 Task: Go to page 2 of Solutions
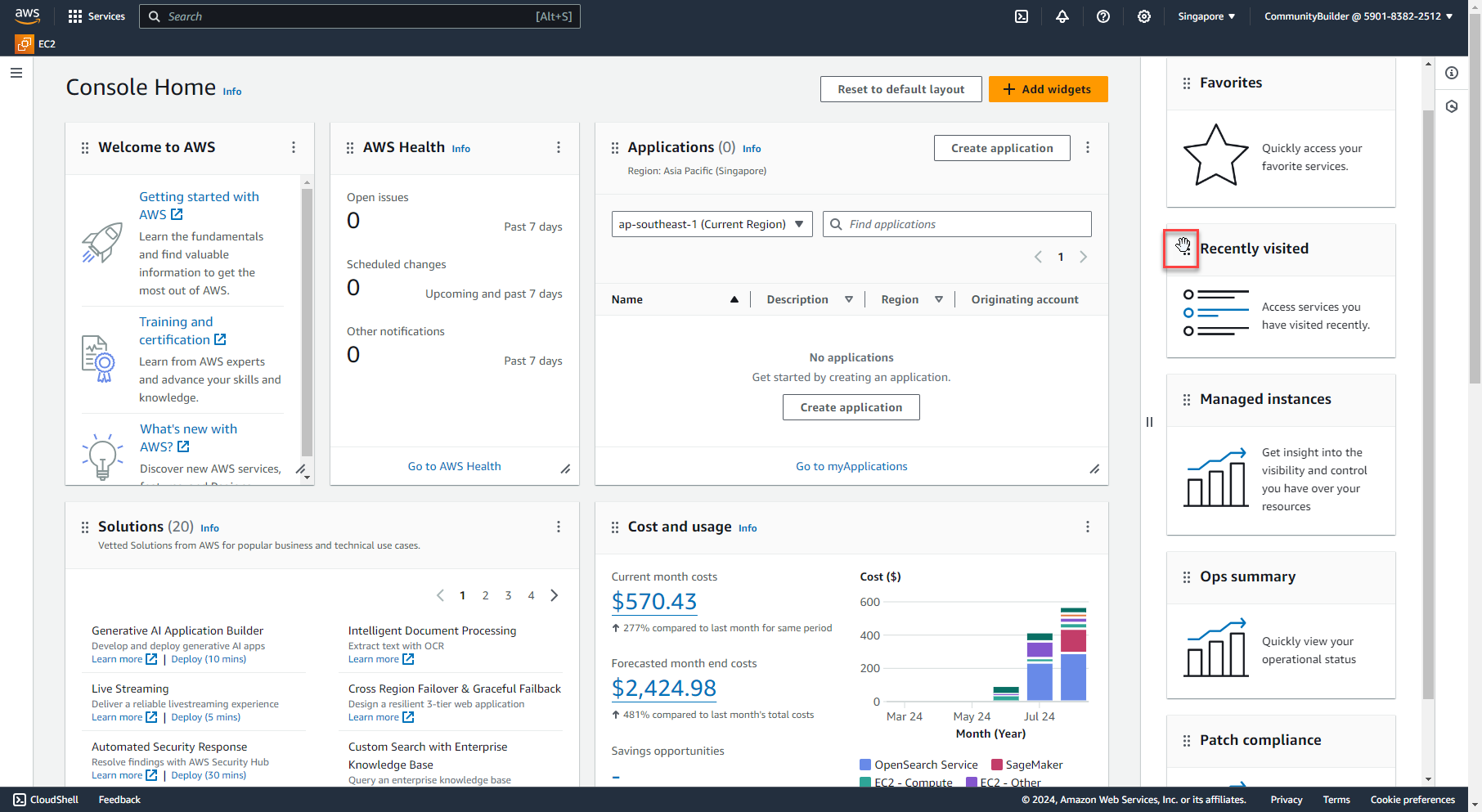click(485, 595)
